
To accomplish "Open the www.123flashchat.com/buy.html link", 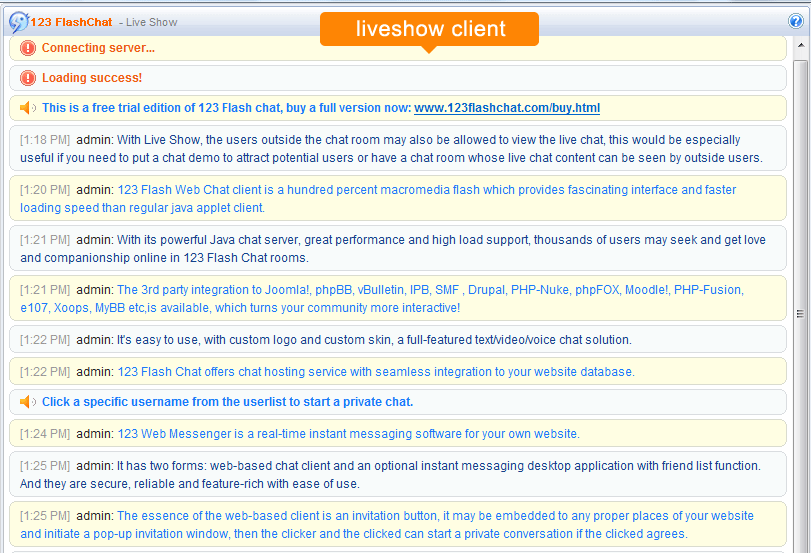I will [x=507, y=108].
